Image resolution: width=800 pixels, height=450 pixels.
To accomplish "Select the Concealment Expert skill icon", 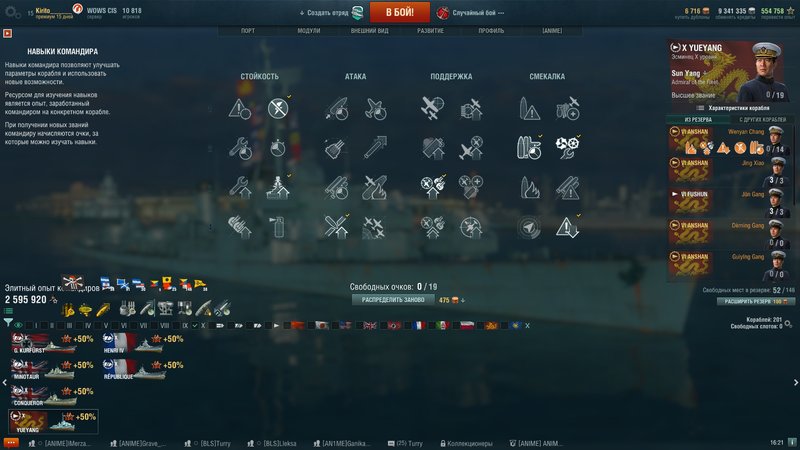I will coord(567,227).
